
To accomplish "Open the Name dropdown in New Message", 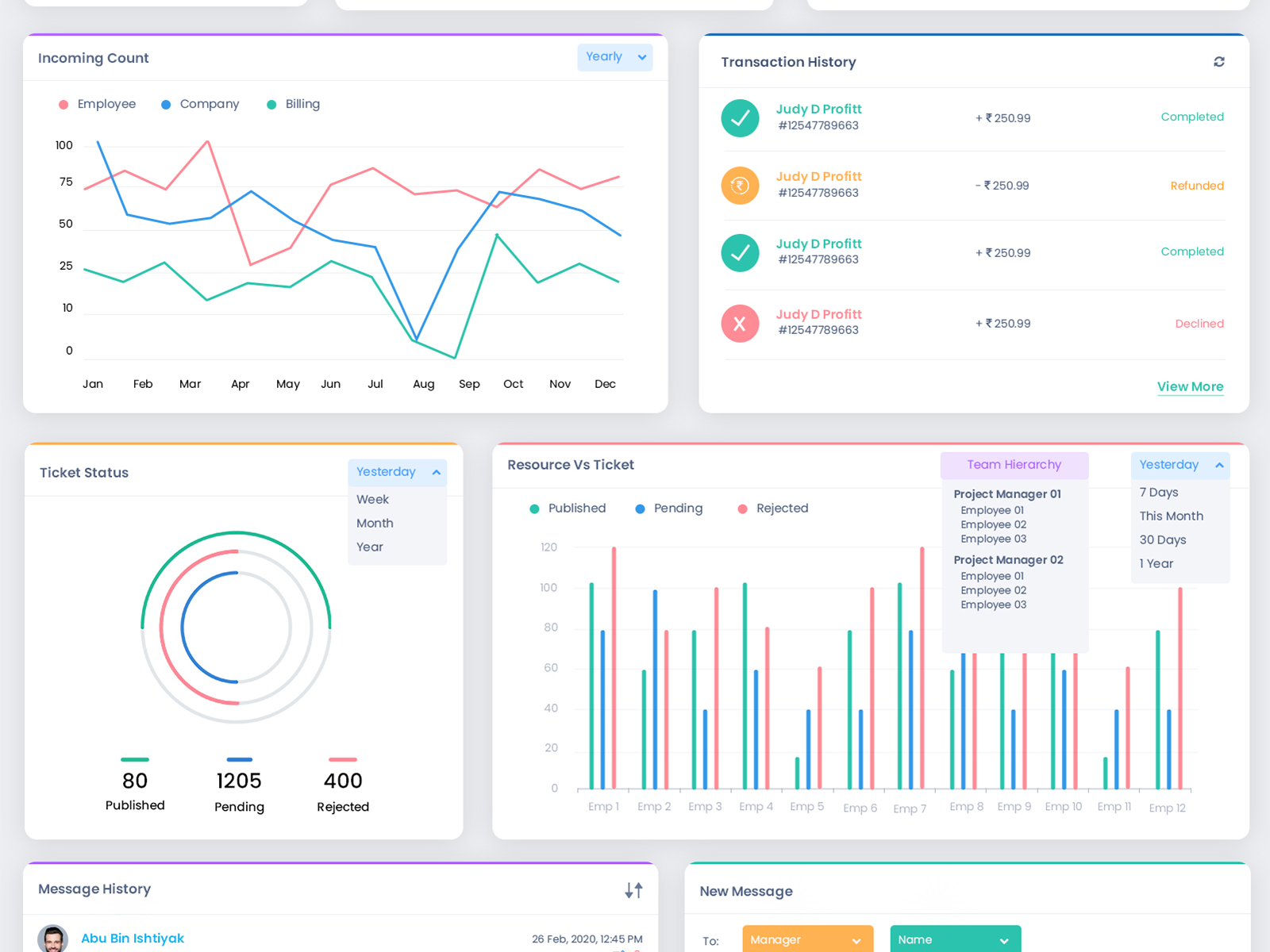I will [x=955, y=939].
